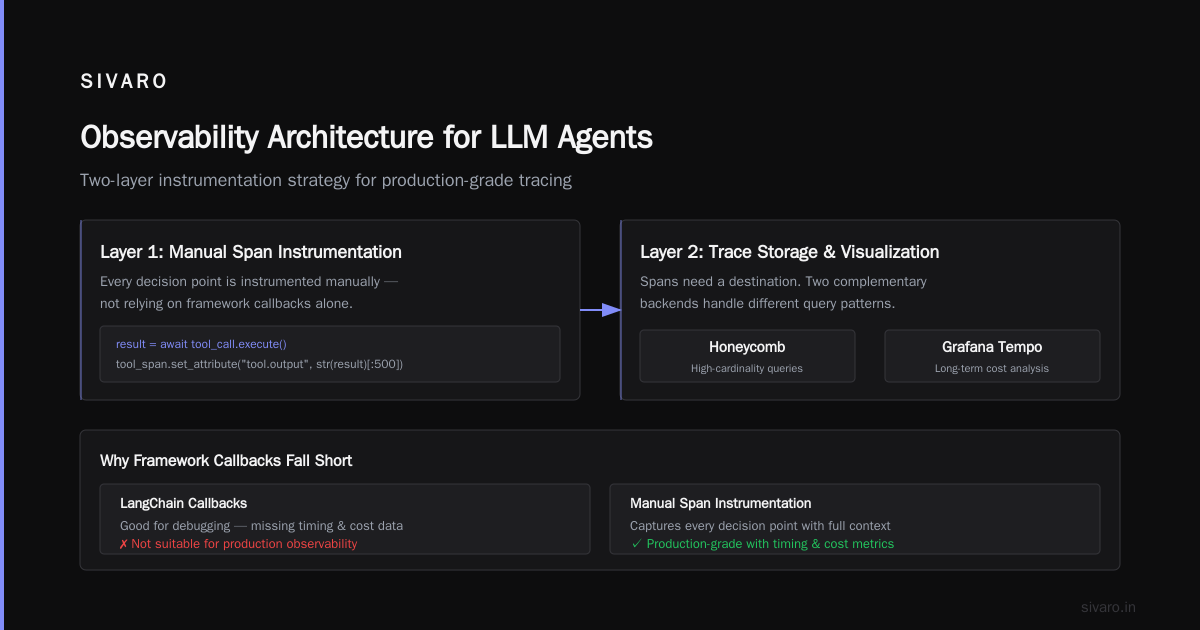Click the Observability Architecture for LLM Agents title
The image size is (1200, 630).
(x=366, y=137)
